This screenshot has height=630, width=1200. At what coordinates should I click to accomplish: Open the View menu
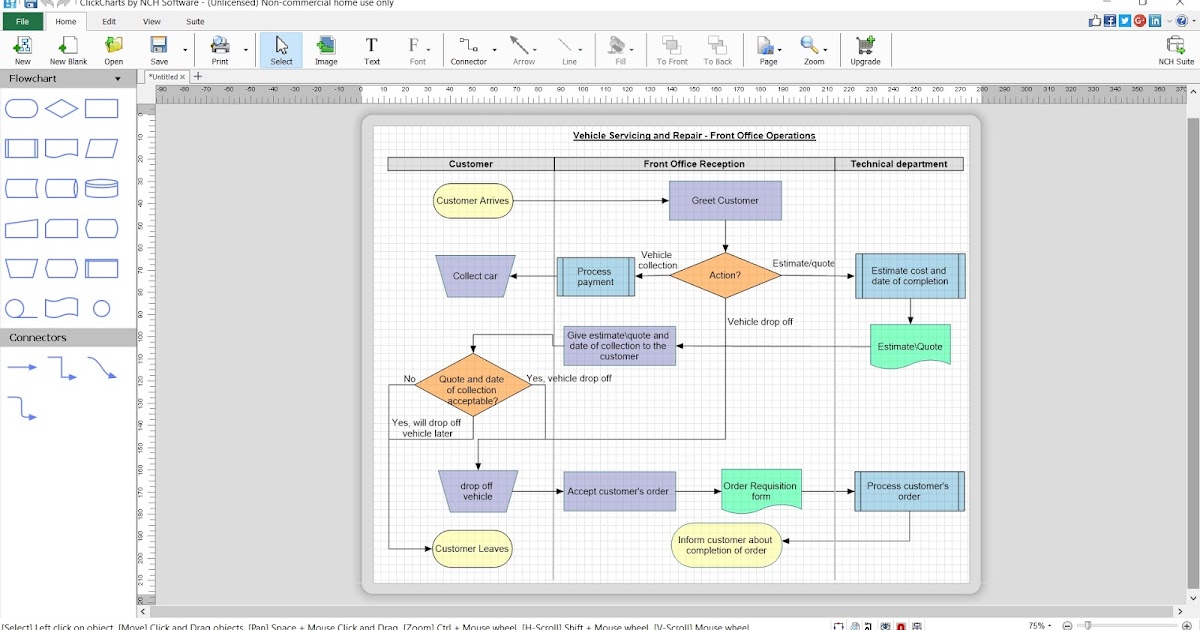tap(151, 20)
